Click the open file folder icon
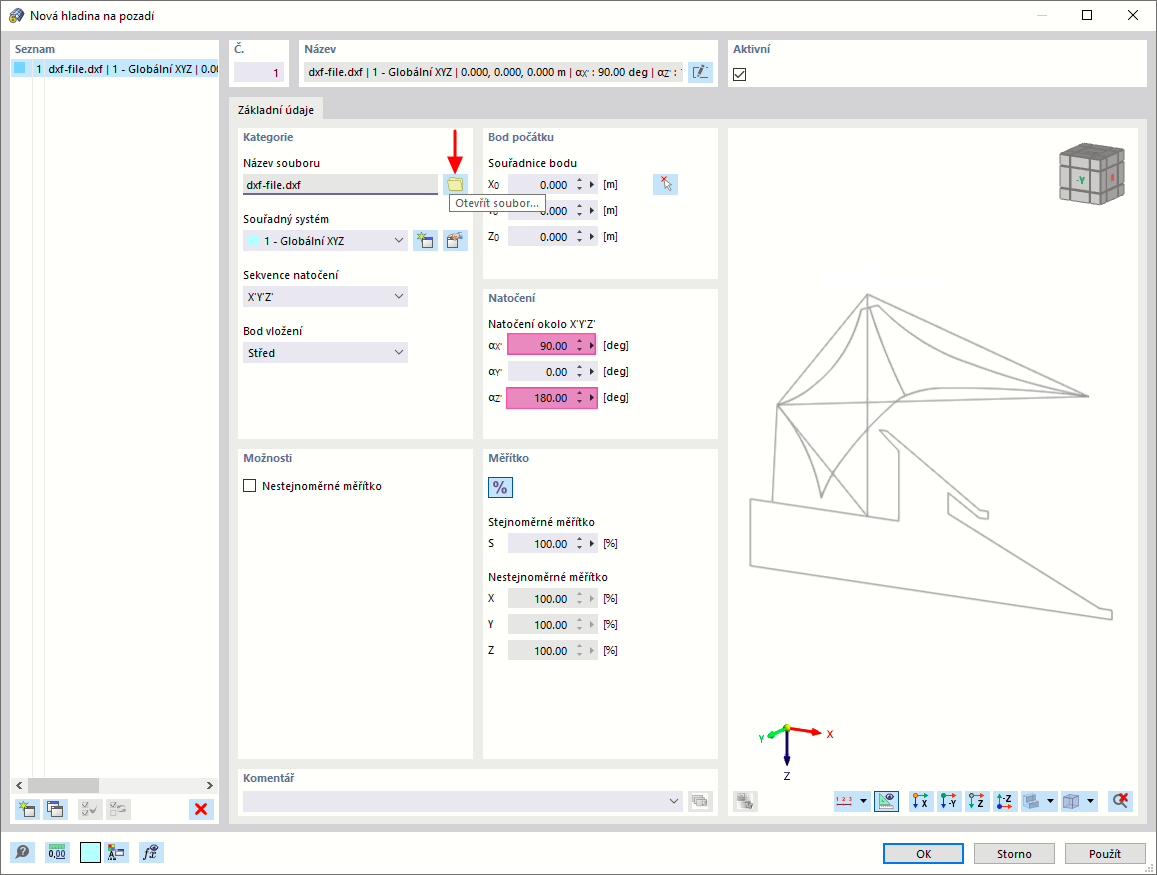The width and height of the screenshot is (1157, 875). click(x=455, y=184)
